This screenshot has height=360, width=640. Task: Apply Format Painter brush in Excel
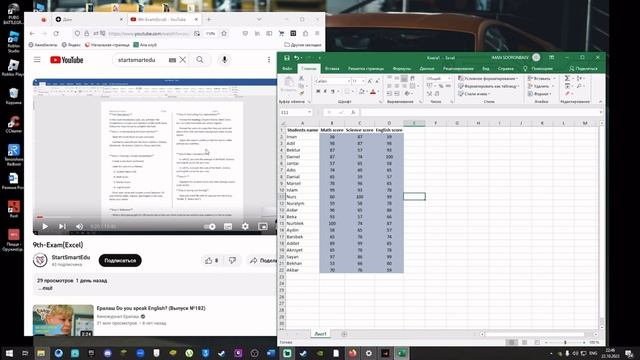301,93
